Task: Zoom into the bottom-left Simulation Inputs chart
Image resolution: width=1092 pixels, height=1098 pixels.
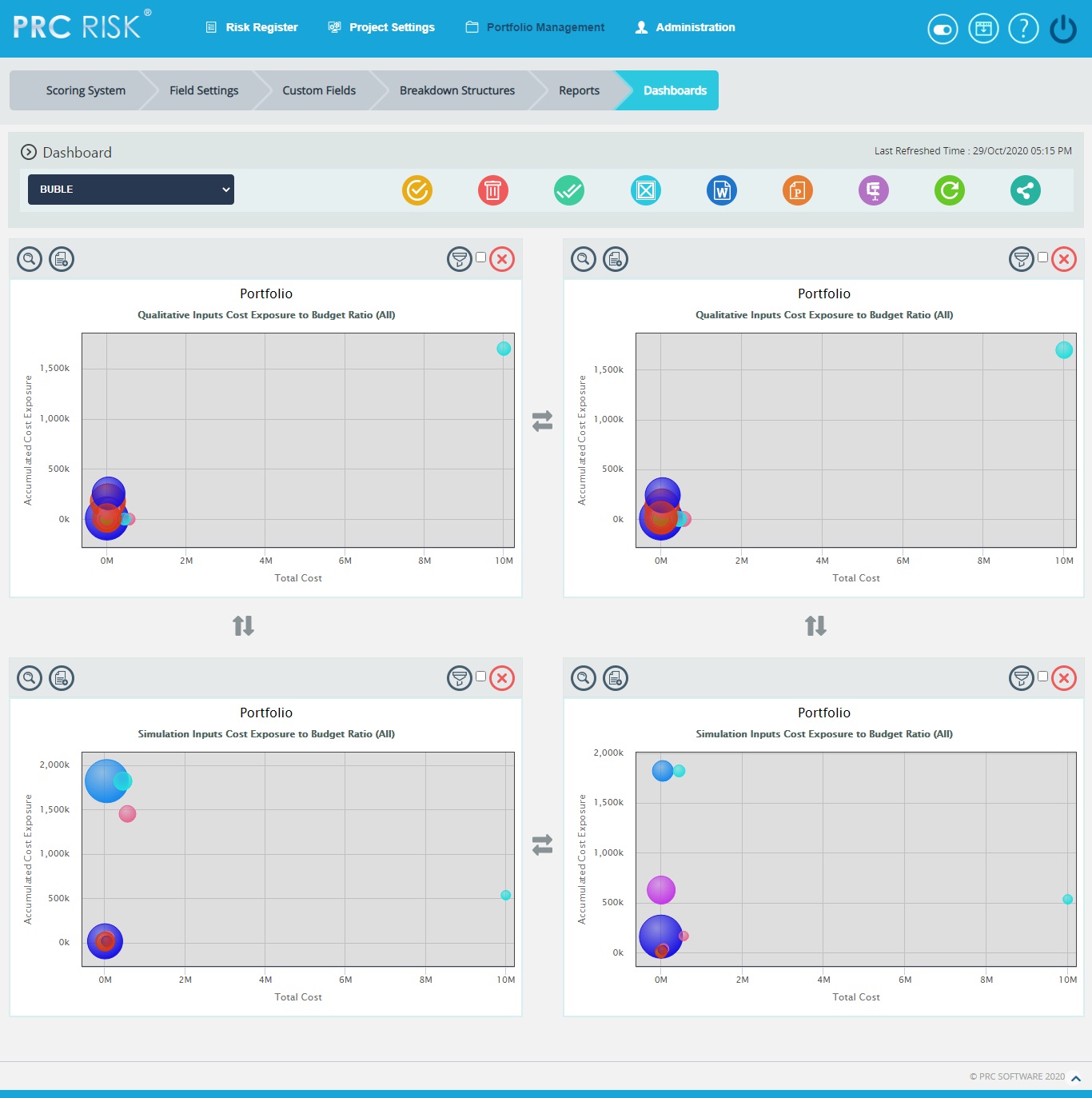Action: click(29, 678)
